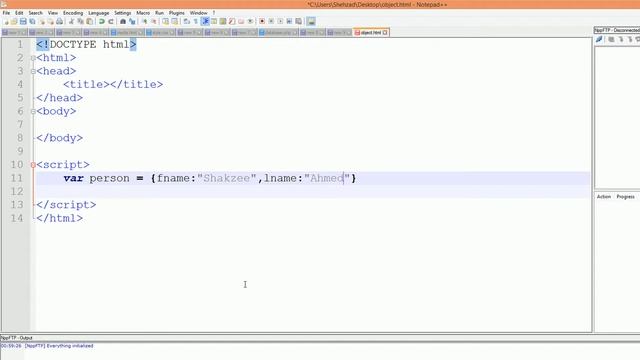Click the "</head>" text on line 5
Viewport: 640px width, 360px height.
click(59, 98)
